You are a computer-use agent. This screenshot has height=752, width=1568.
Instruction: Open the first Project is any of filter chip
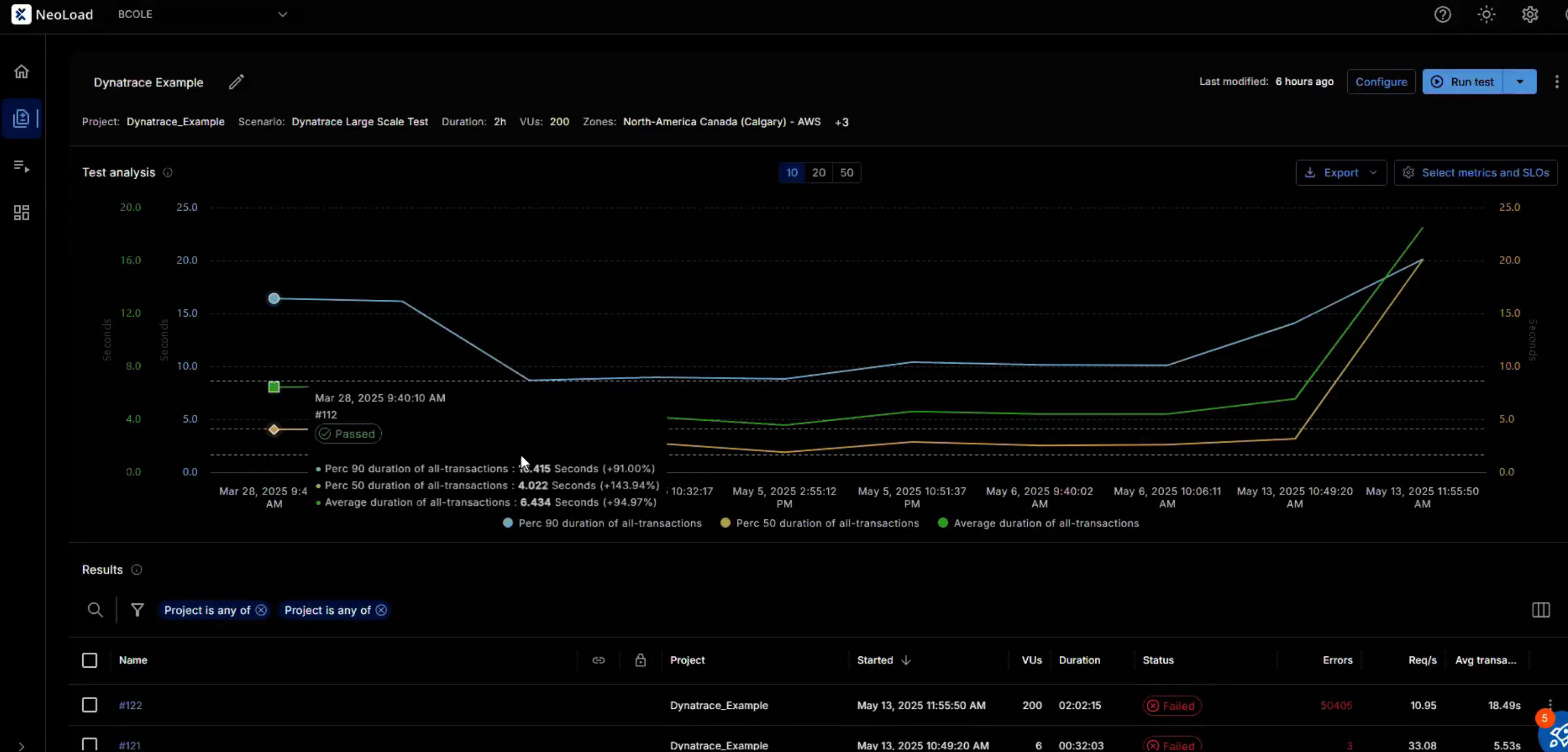coord(207,610)
